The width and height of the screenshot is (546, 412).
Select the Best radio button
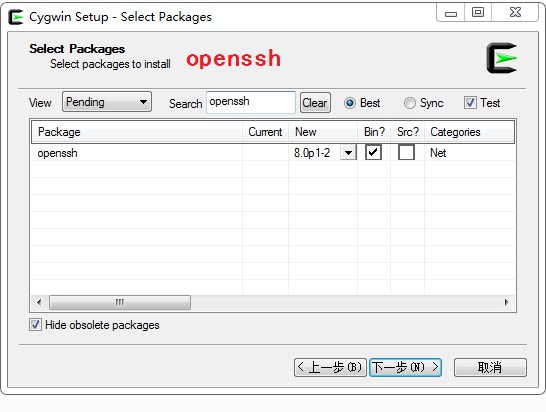point(350,103)
